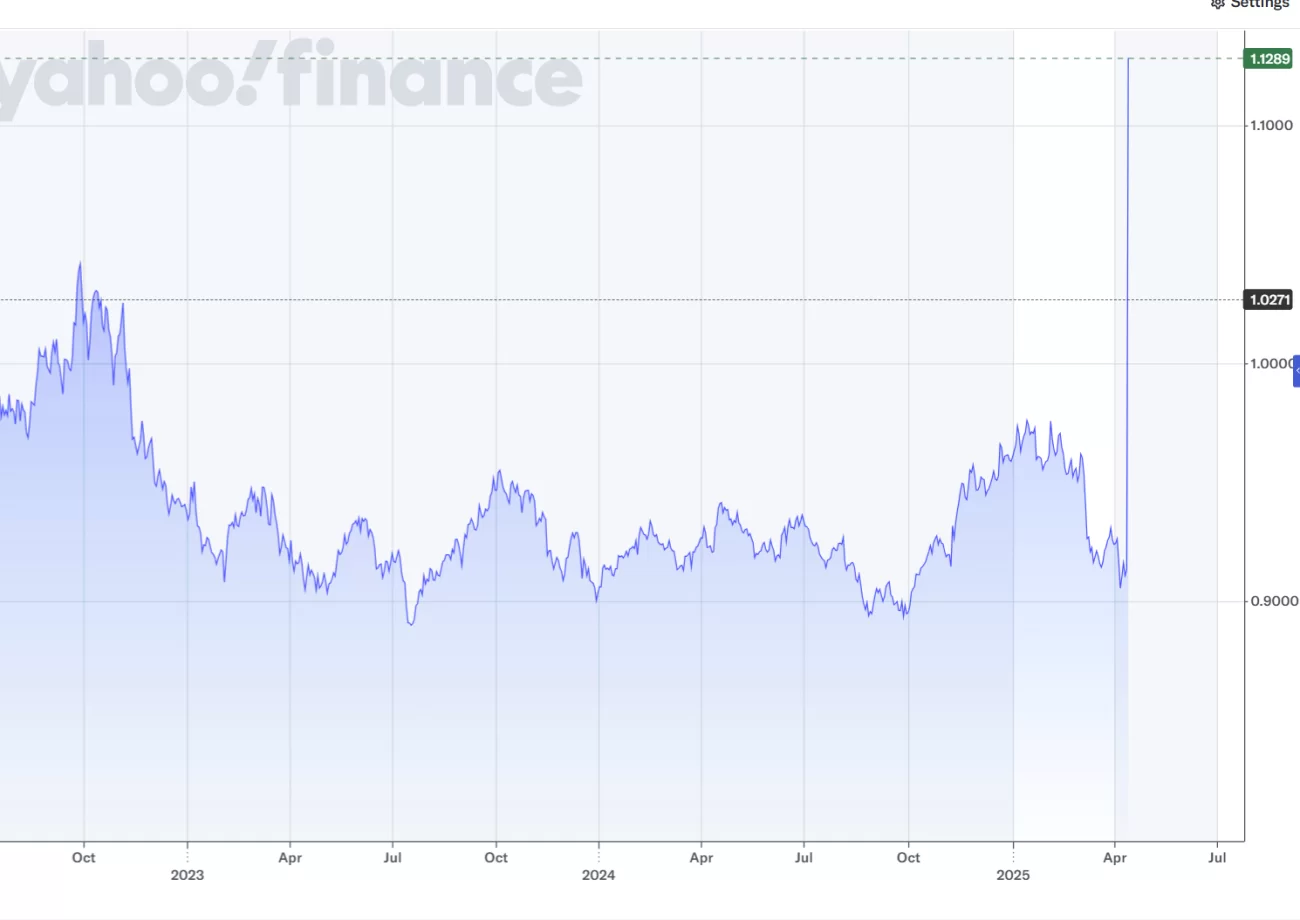The width and height of the screenshot is (1300, 920).
Task: Click the Oct label preceding the 2023 label
Action: tap(84, 857)
